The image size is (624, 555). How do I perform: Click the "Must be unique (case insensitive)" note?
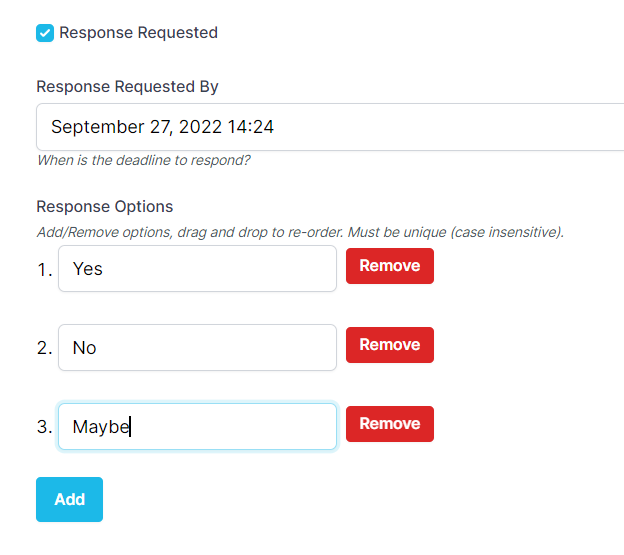(x=455, y=232)
